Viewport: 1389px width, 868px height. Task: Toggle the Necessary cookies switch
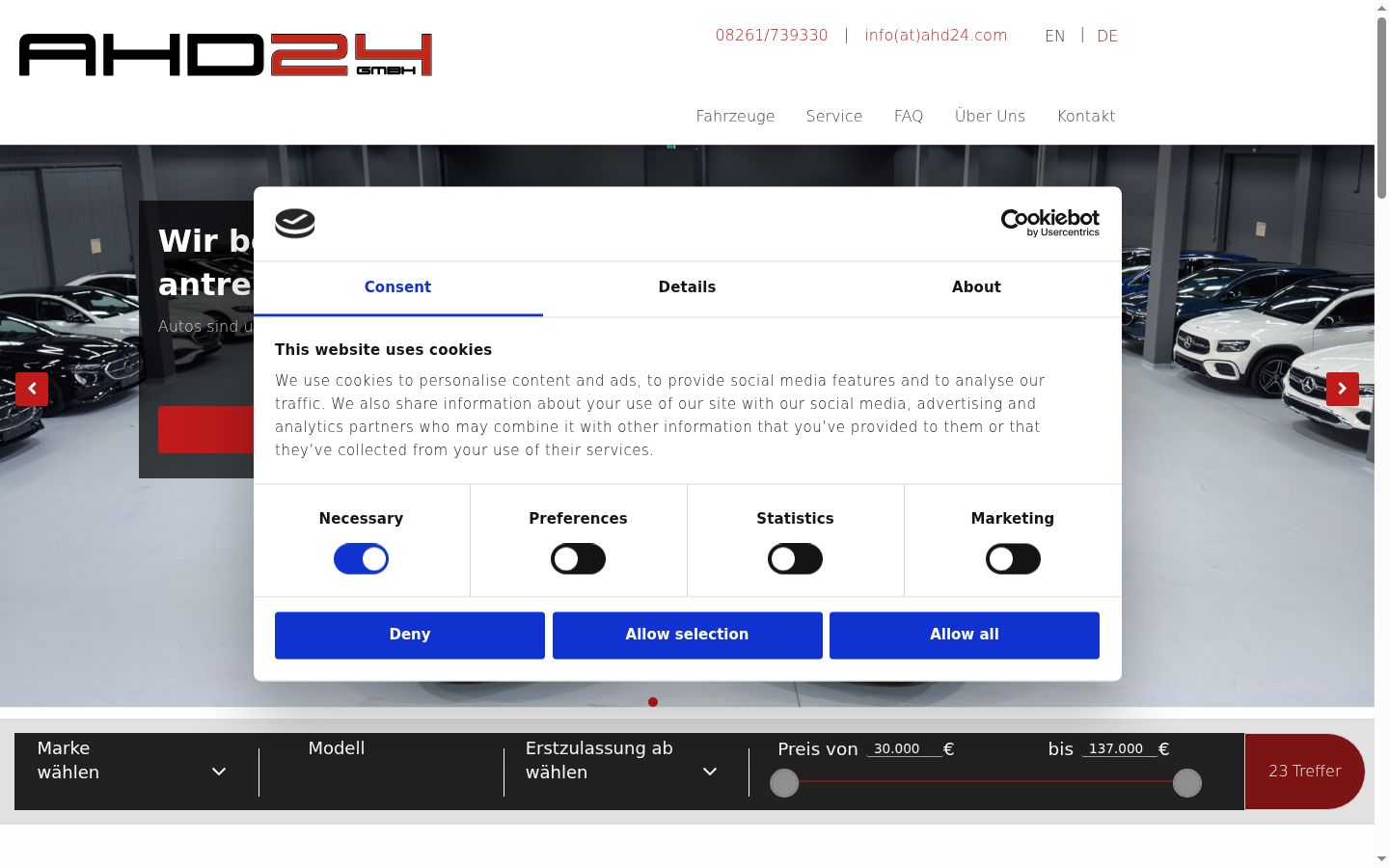pyautogui.click(x=361, y=558)
